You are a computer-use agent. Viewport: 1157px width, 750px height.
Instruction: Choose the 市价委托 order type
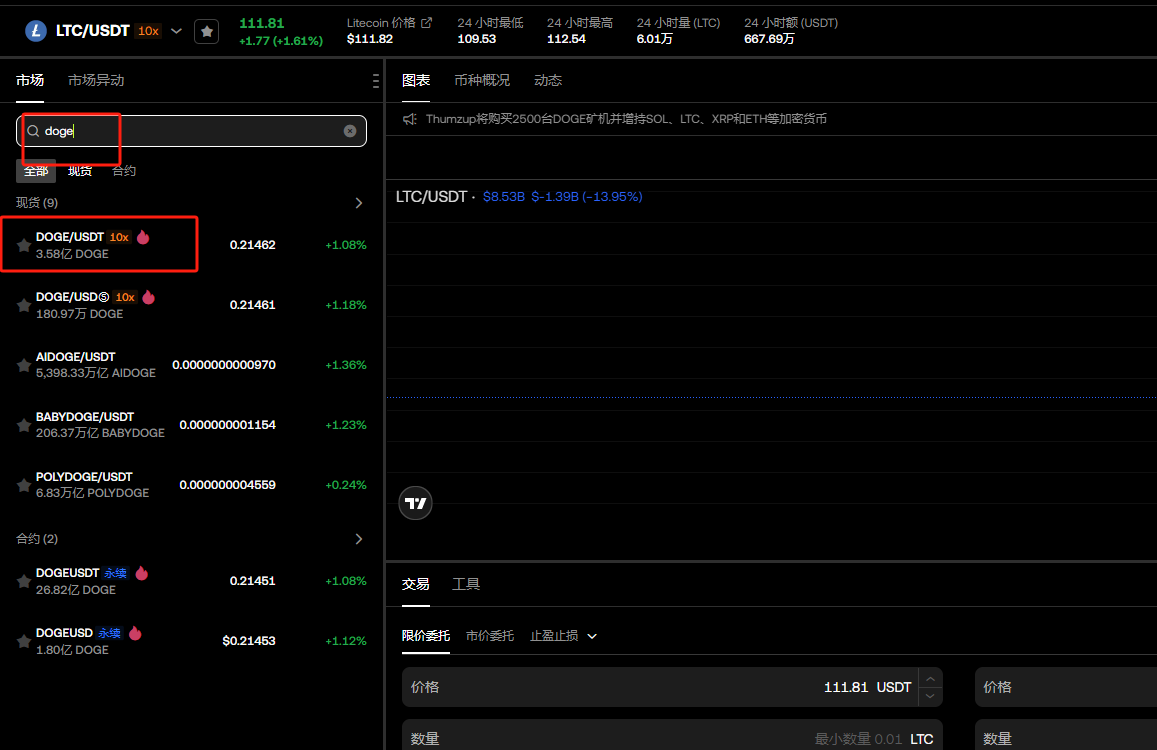click(490, 636)
